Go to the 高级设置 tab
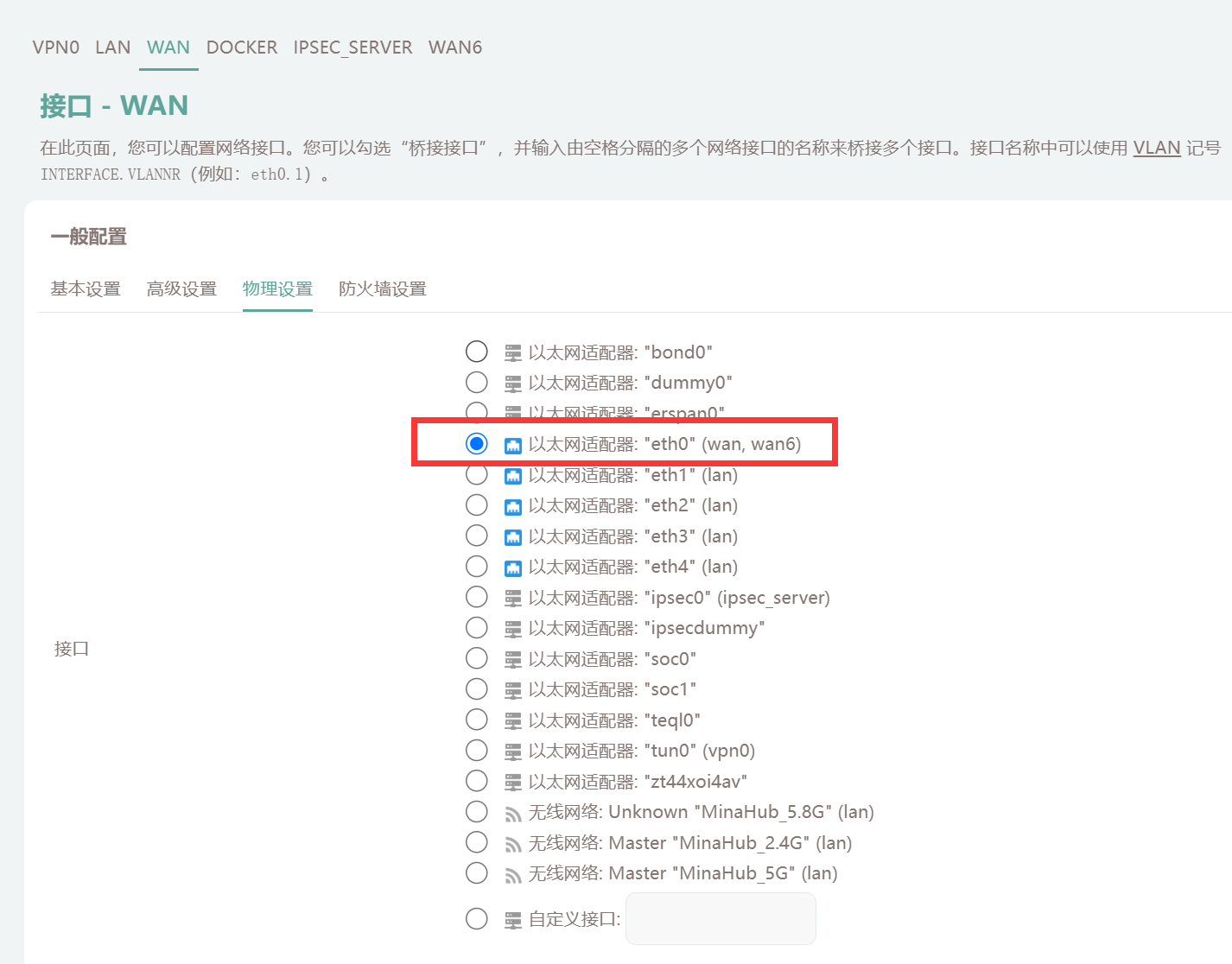The width and height of the screenshot is (1232, 964). pos(181,289)
